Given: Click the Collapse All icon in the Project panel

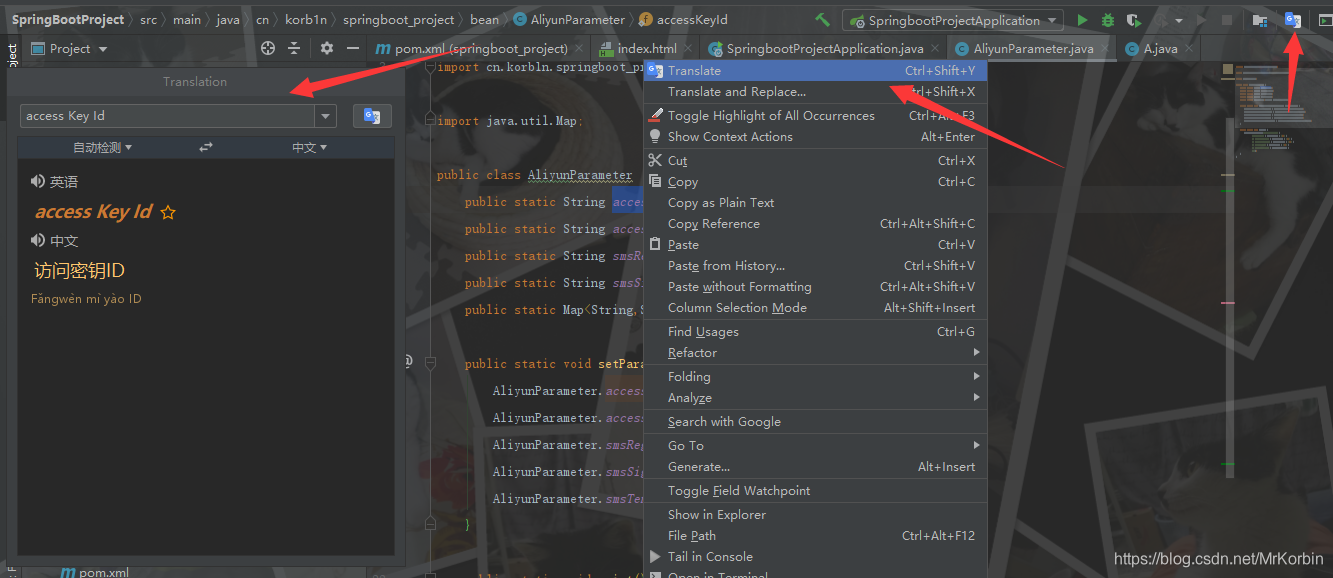Looking at the screenshot, I should (294, 48).
